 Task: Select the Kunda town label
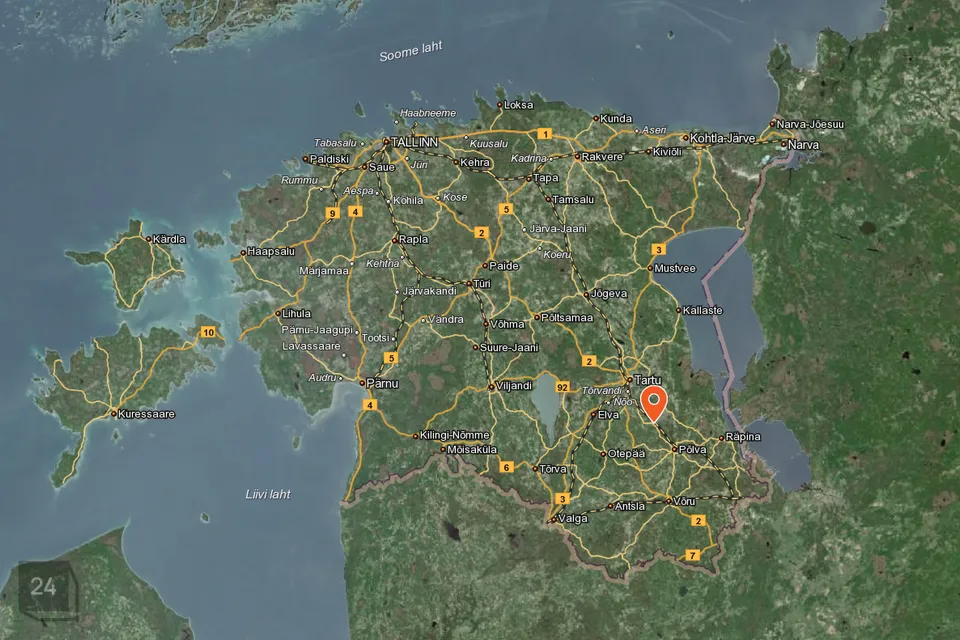[x=616, y=119]
